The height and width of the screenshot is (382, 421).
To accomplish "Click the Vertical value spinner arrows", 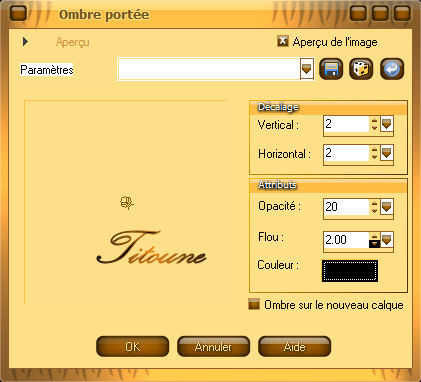I will [374, 124].
